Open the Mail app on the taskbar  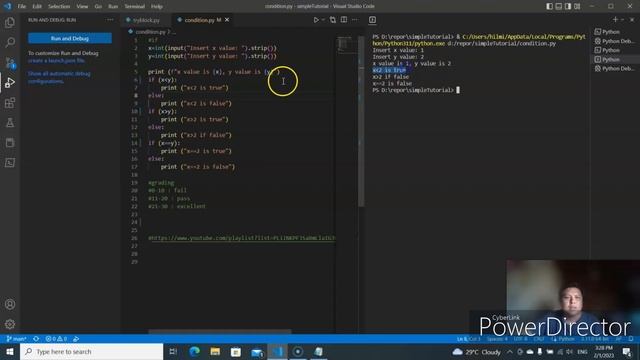[257, 351]
